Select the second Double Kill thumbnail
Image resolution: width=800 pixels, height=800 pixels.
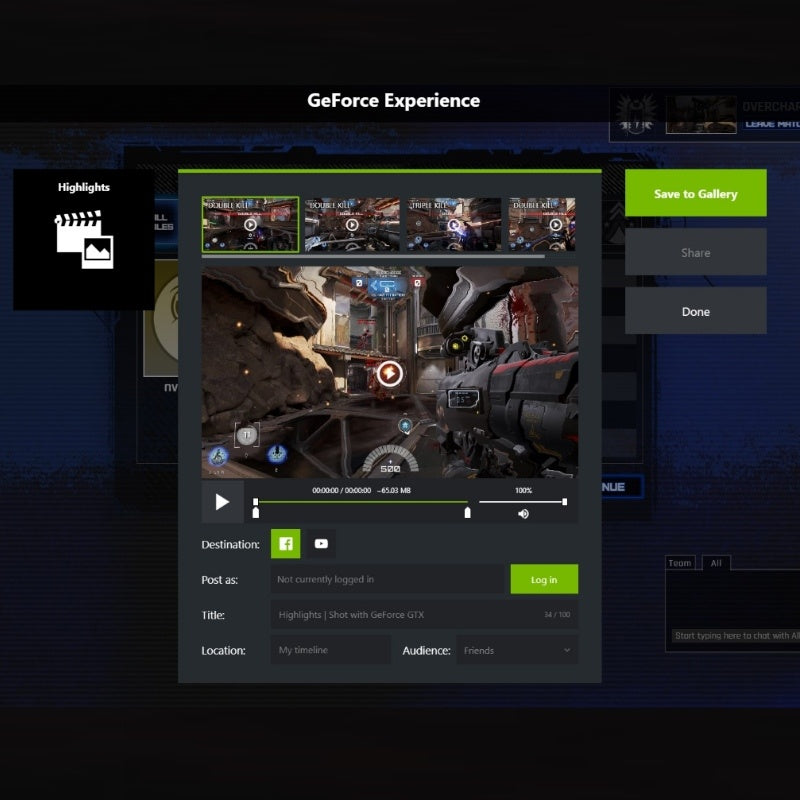(352, 224)
